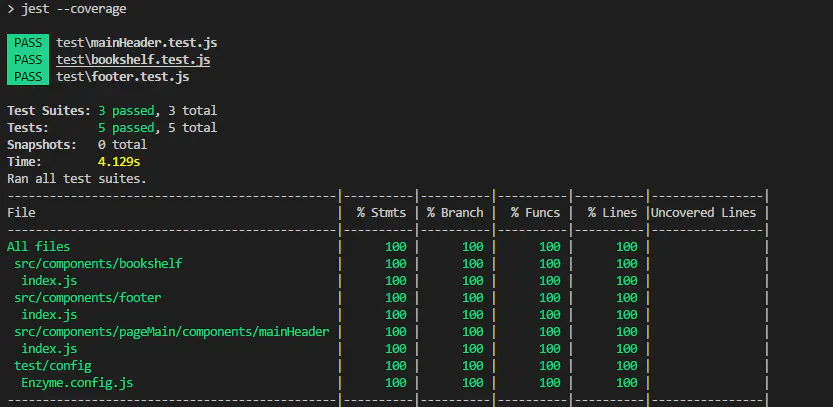Click index.js under src/components/footer
The width and height of the screenshot is (833, 407).
(49, 315)
